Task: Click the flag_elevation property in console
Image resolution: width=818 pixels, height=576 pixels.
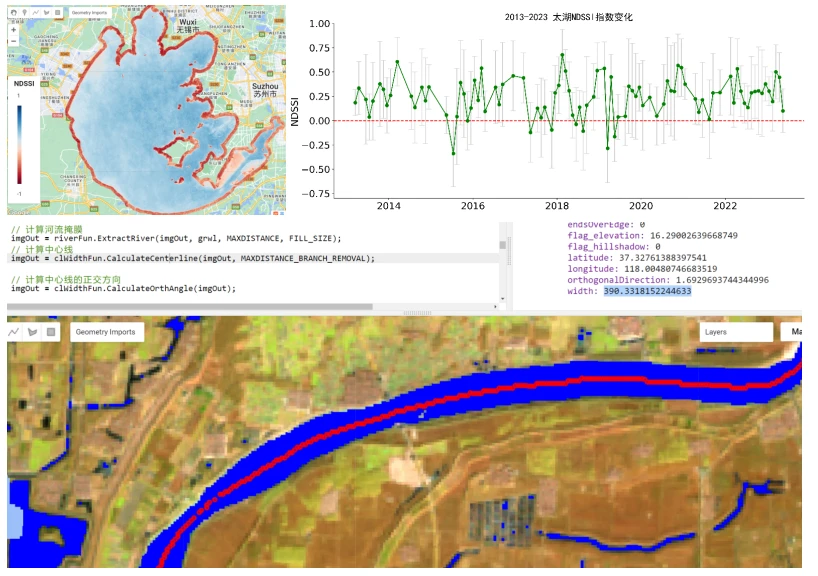Action: [653, 235]
